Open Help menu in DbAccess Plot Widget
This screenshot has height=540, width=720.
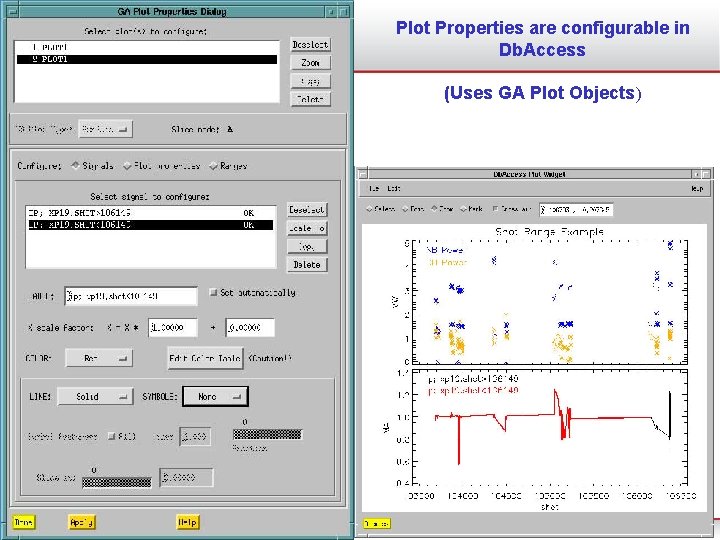click(697, 189)
